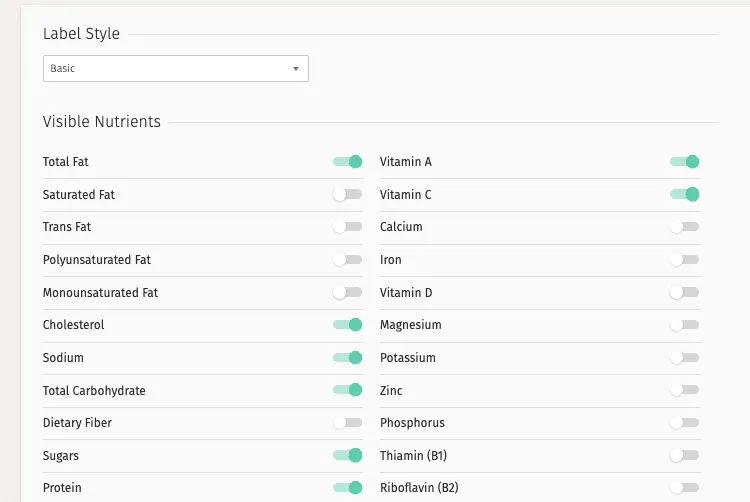Click the Label Style heading
Screen dimensions: 750x502
click(81, 33)
